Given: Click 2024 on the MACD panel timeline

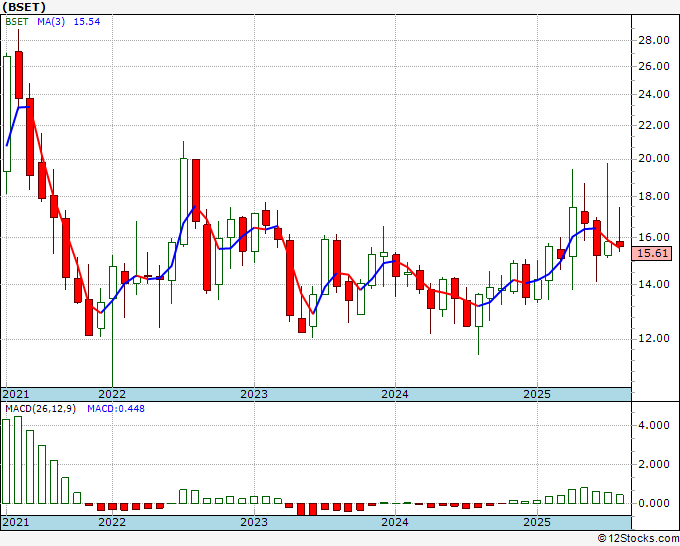Looking at the screenshot, I should (395, 522).
